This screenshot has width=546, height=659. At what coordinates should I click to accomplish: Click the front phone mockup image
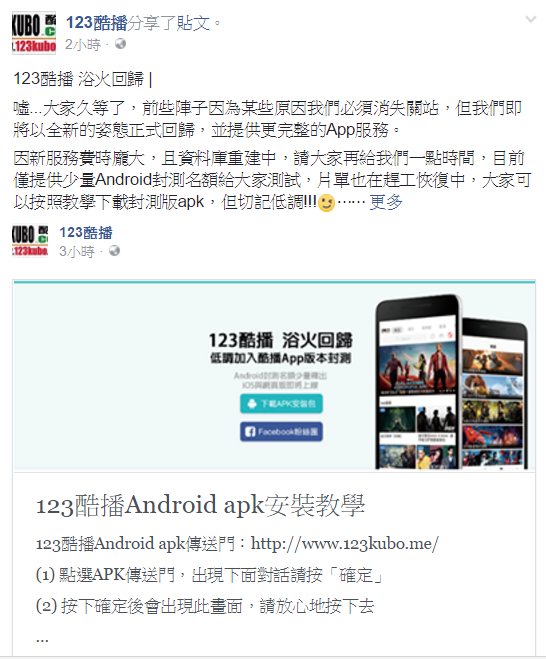pos(417,382)
